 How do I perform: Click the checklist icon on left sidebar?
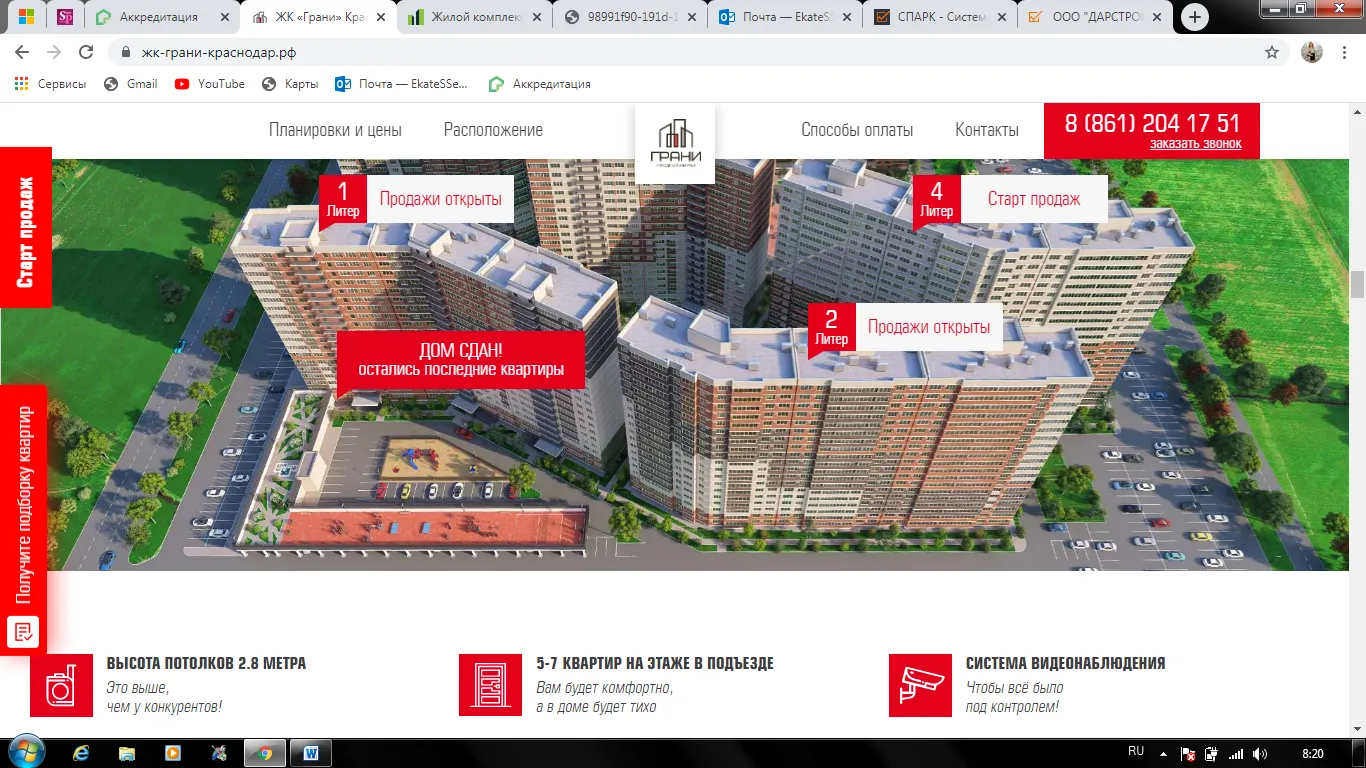(23, 631)
